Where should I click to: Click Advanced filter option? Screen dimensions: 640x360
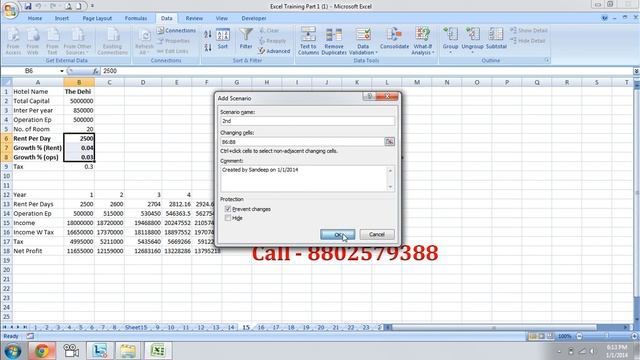click(x=274, y=51)
